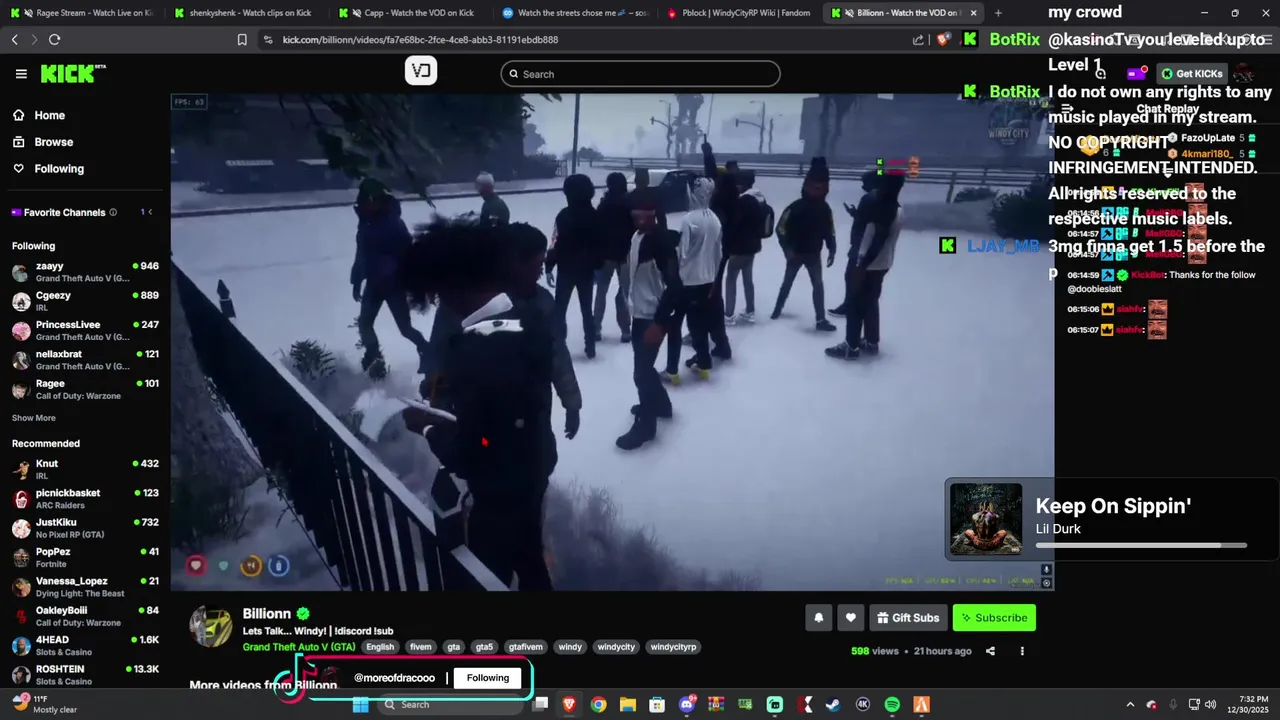
Task: Click the Keep On Sippin' song progress bar
Action: tap(1141, 546)
